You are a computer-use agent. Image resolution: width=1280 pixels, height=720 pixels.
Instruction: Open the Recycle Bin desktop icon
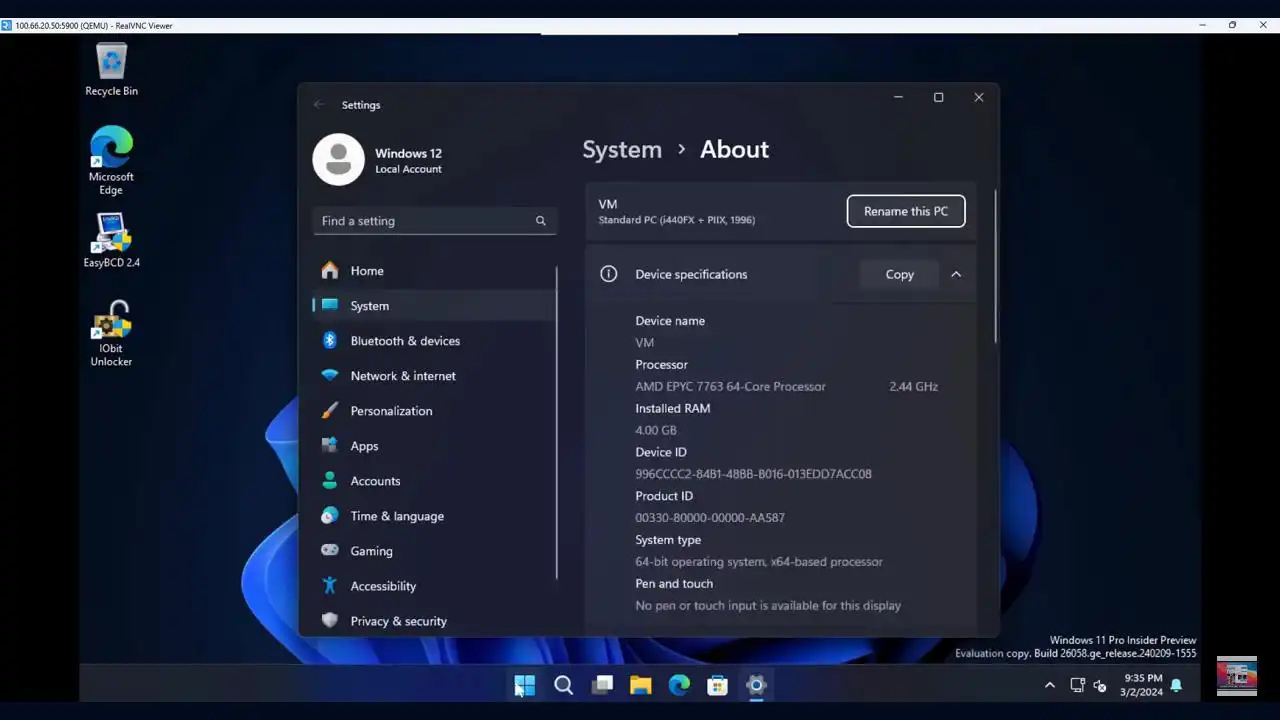click(111, 70)
